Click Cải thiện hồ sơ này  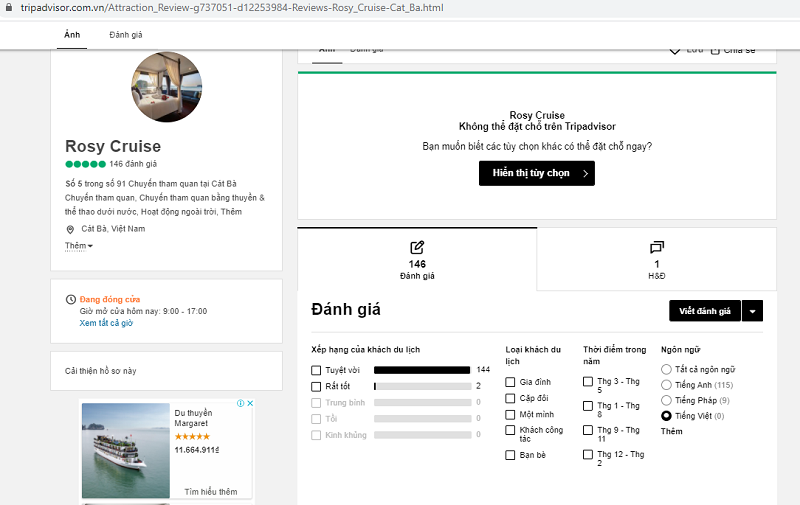point(101,371)
